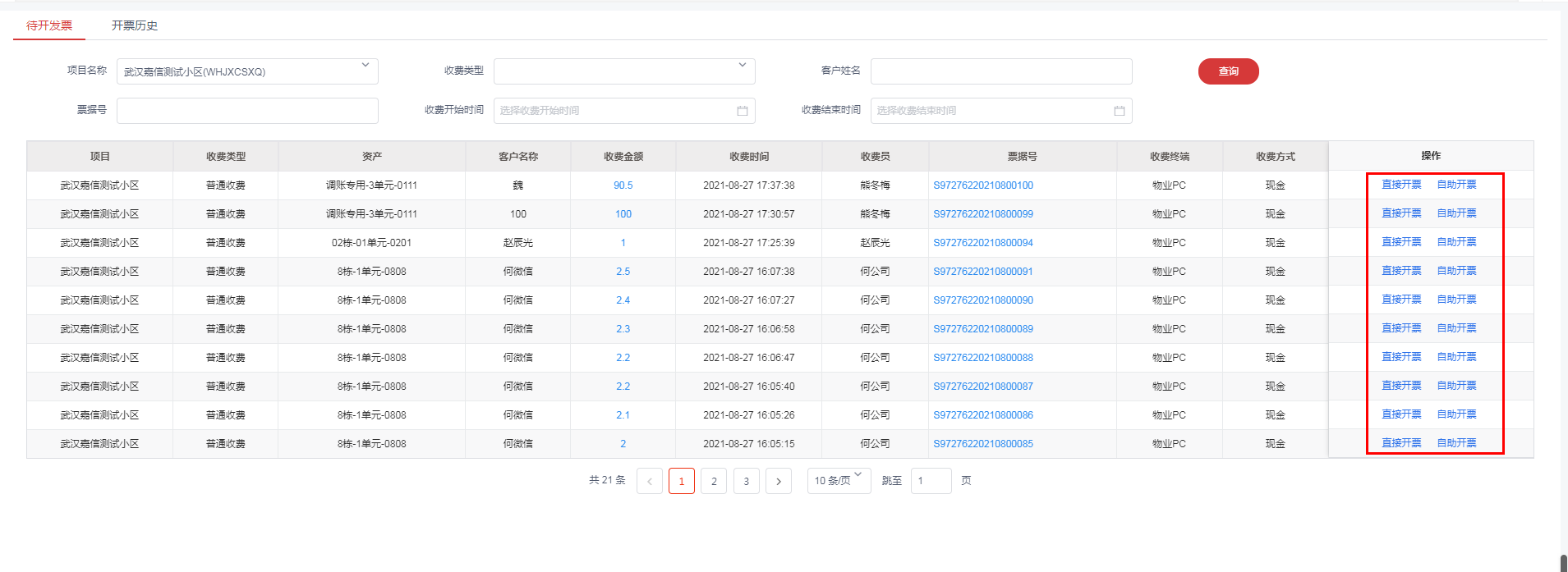Viewport: 1568px width, 572px height.
Task: Go to page 2
Action: coord(714,482)
